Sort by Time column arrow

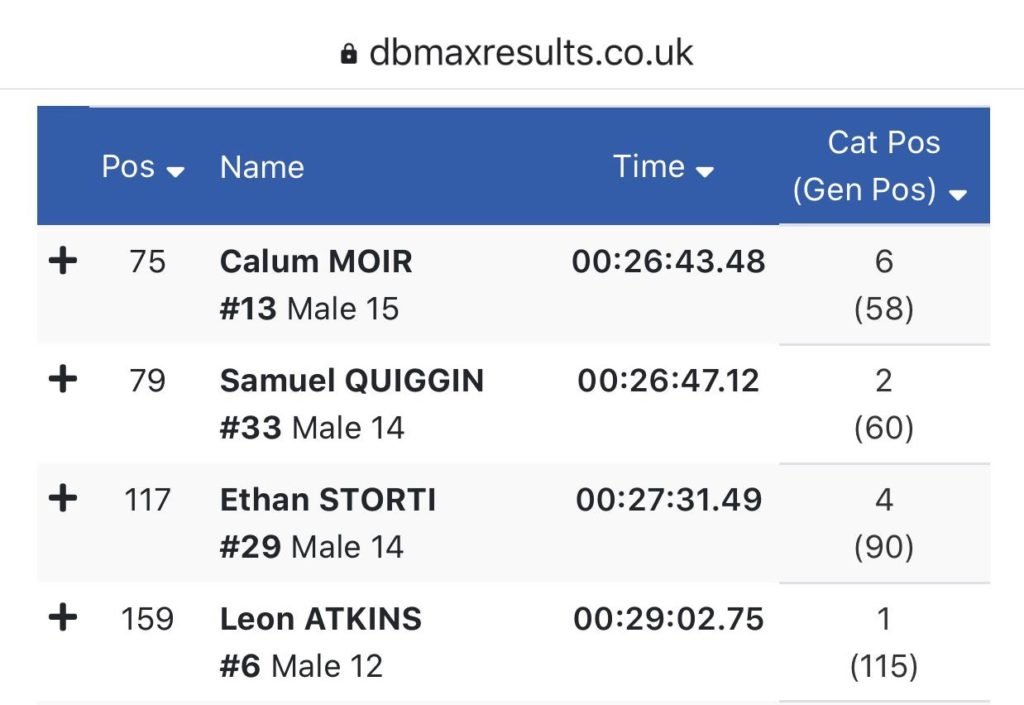coord(705,172)
